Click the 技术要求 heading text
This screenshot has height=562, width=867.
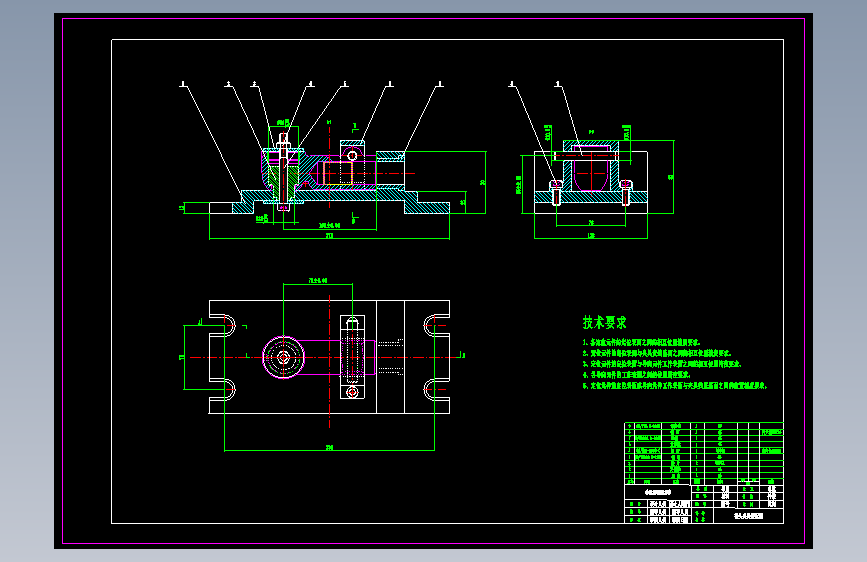pyautogui.click(x=604, y=322)
